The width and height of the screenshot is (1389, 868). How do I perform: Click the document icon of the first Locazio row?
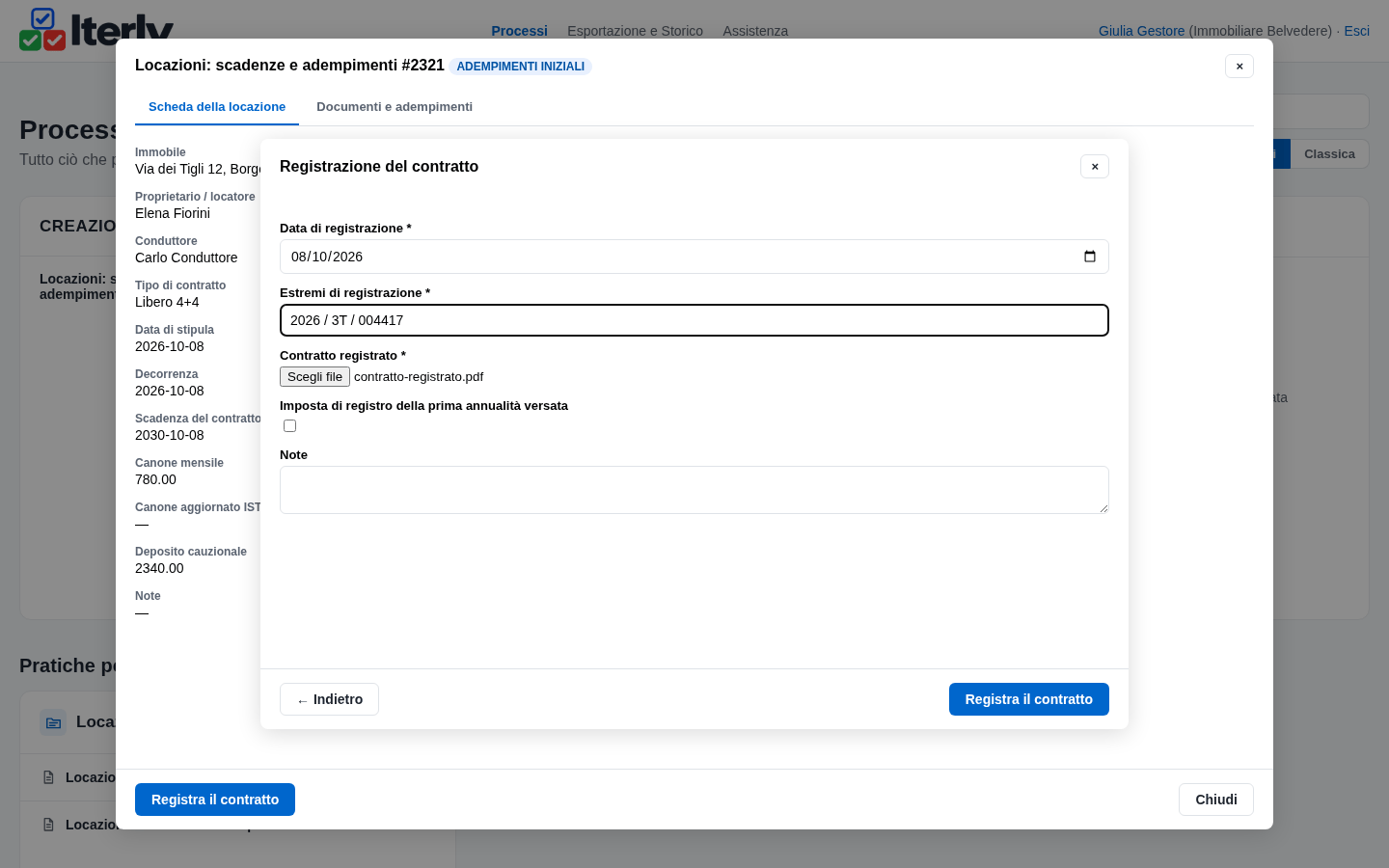click(49, 777)
